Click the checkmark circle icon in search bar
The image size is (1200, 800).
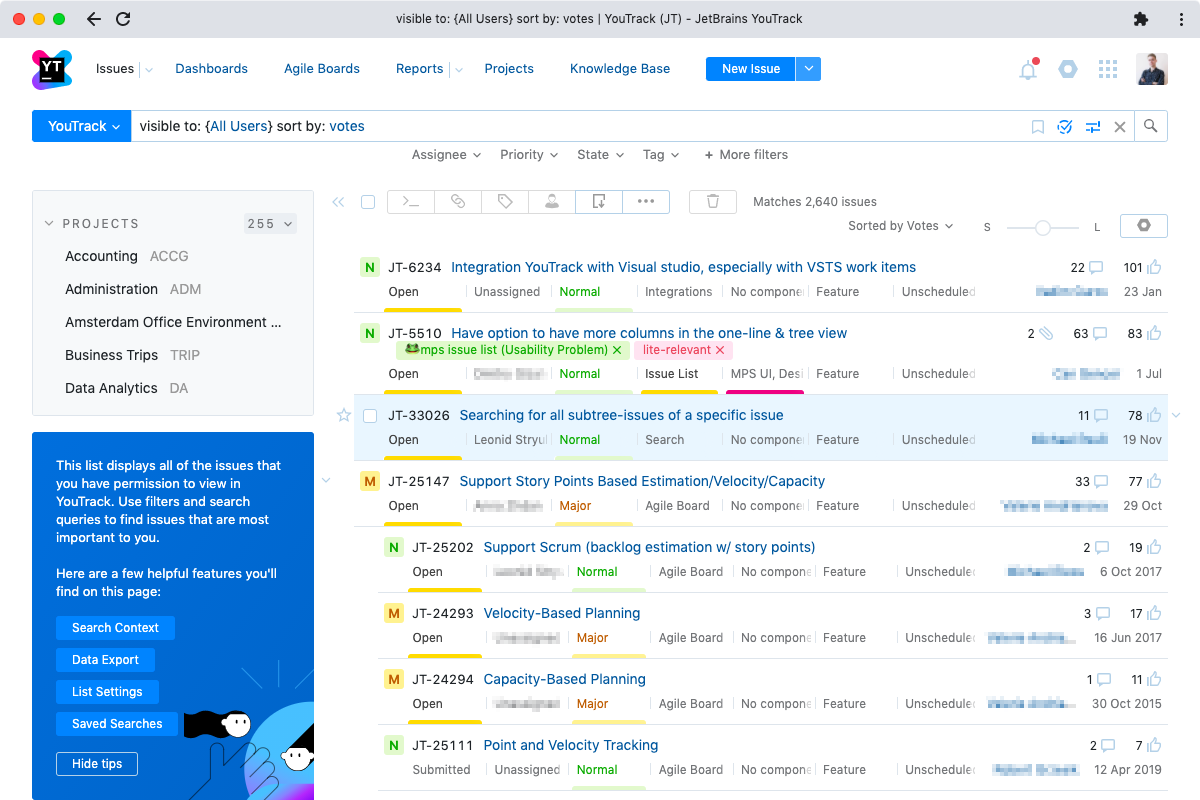[1065, 127]
